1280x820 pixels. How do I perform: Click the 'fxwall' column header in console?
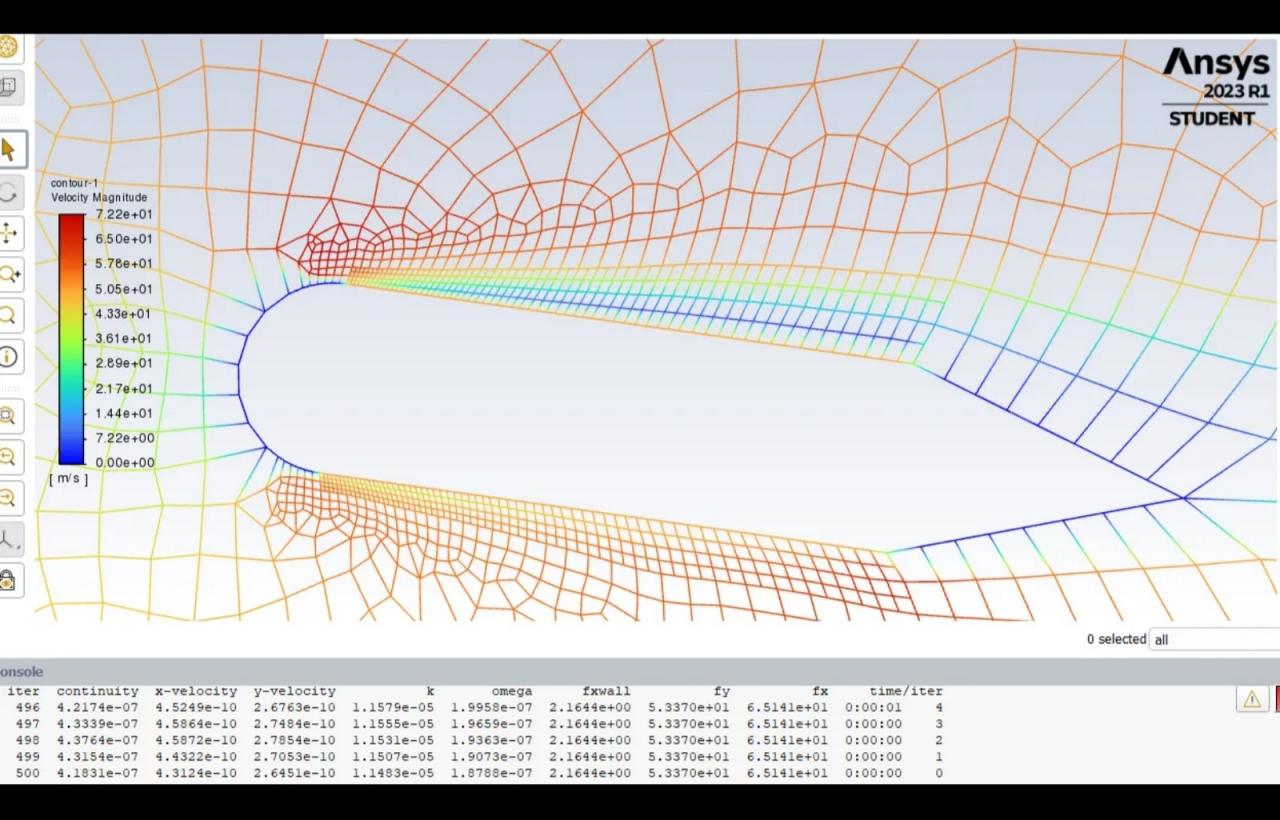point(606,691)
